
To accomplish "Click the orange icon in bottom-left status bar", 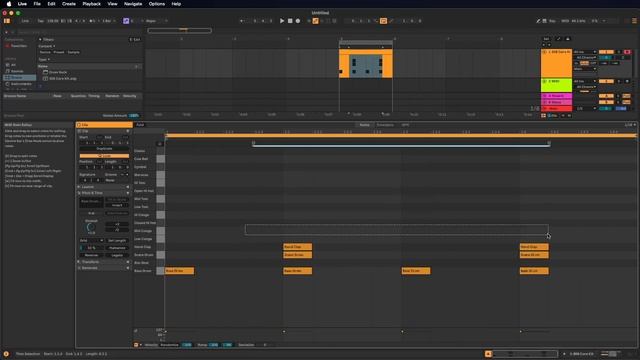I will (x=6, y=354).
